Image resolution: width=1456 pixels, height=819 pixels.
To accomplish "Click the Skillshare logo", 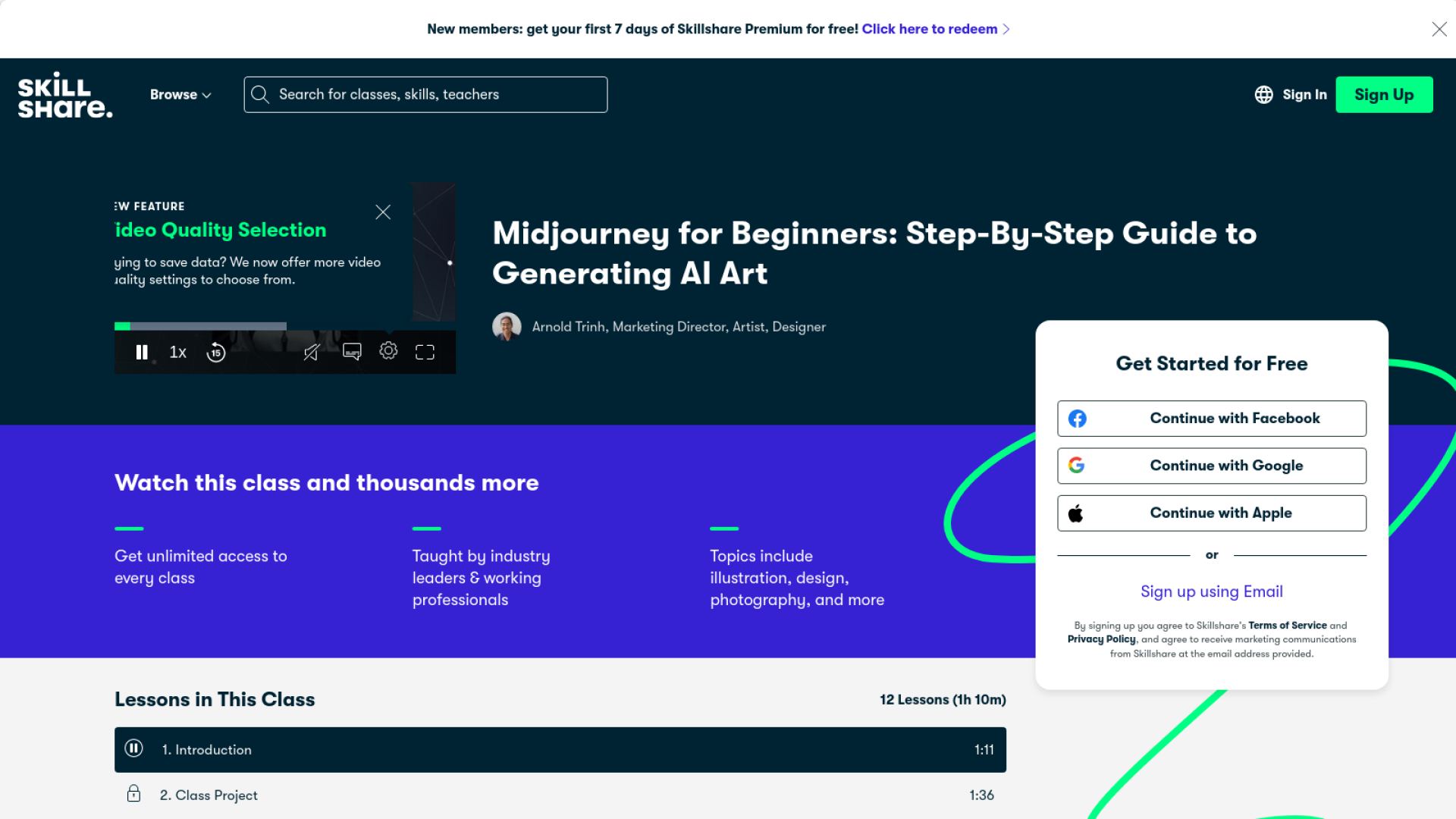I will click(x=65, y=96).
